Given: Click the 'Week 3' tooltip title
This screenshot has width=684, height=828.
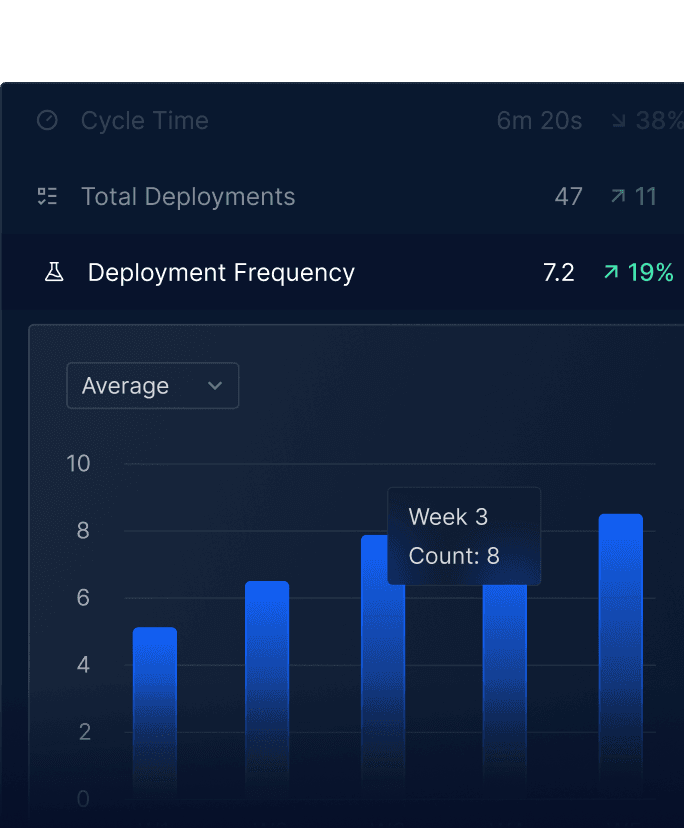Looking at the screenshot, I should pos(448,517).
